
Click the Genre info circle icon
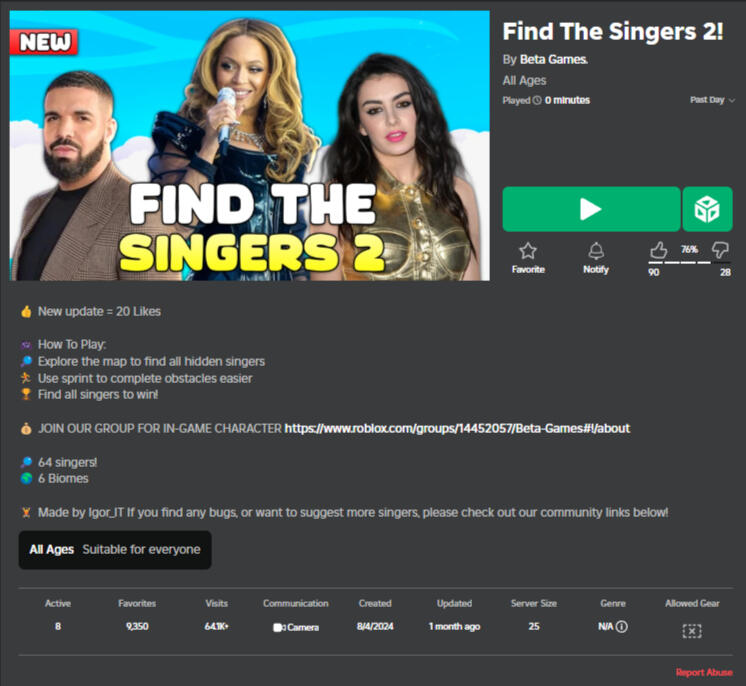[621, 627]
